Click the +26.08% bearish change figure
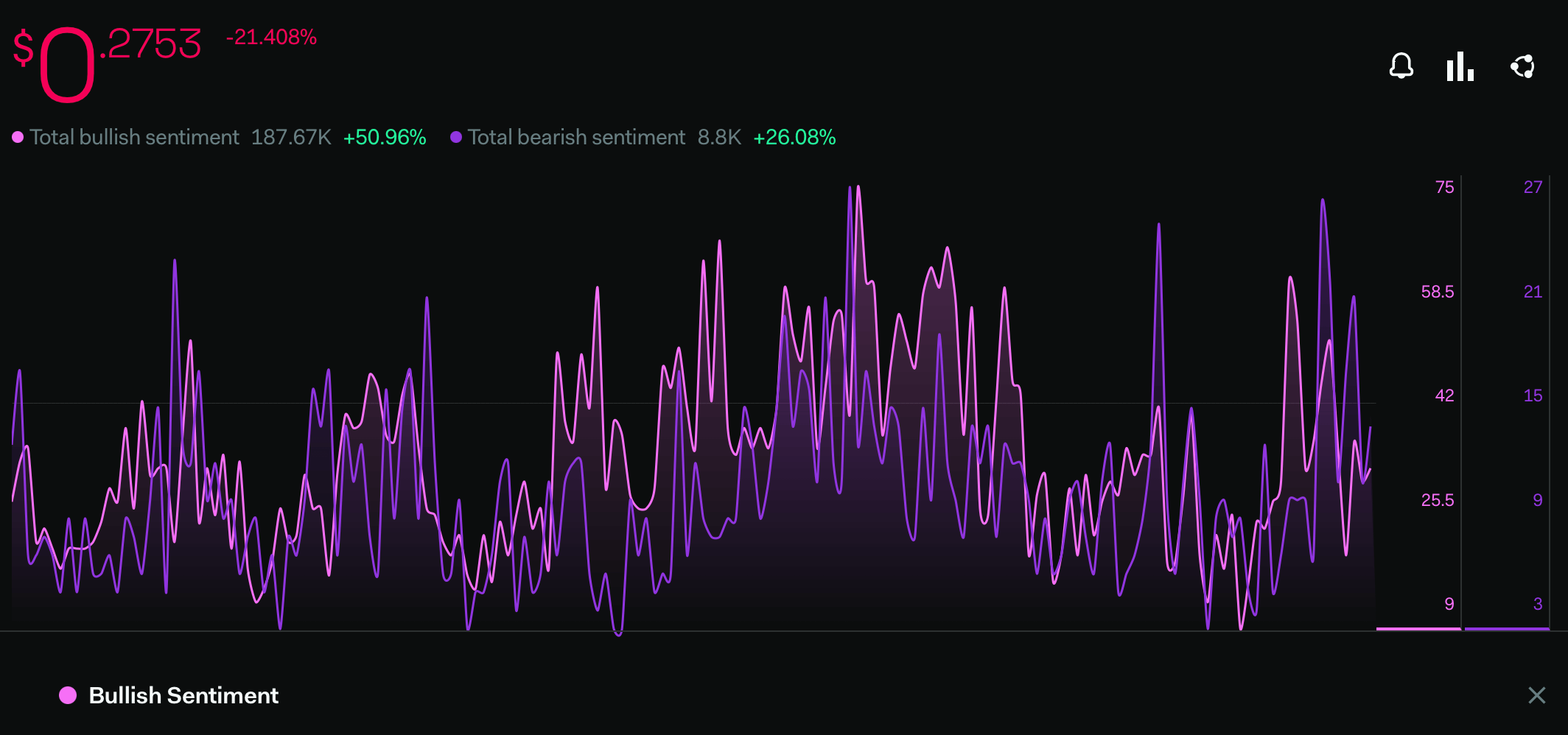Viewport: 1568px width, 735px height. [x=794, y=137]
